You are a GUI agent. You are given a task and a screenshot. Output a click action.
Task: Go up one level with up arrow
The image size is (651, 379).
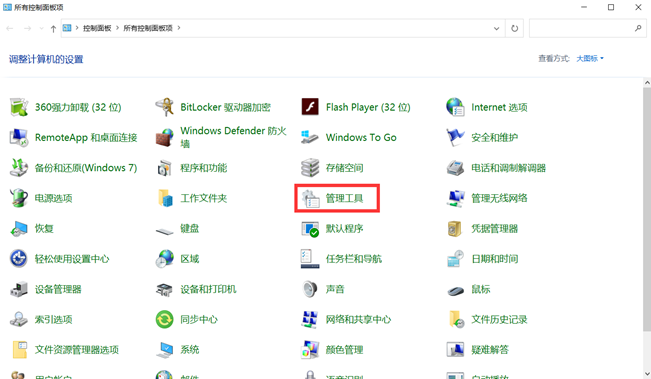53,28
